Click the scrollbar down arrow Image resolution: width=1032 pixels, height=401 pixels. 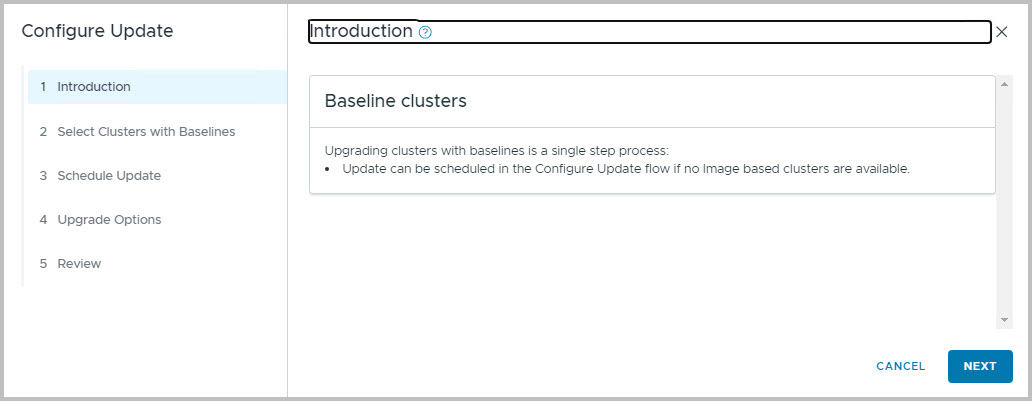click(1004, 320)
